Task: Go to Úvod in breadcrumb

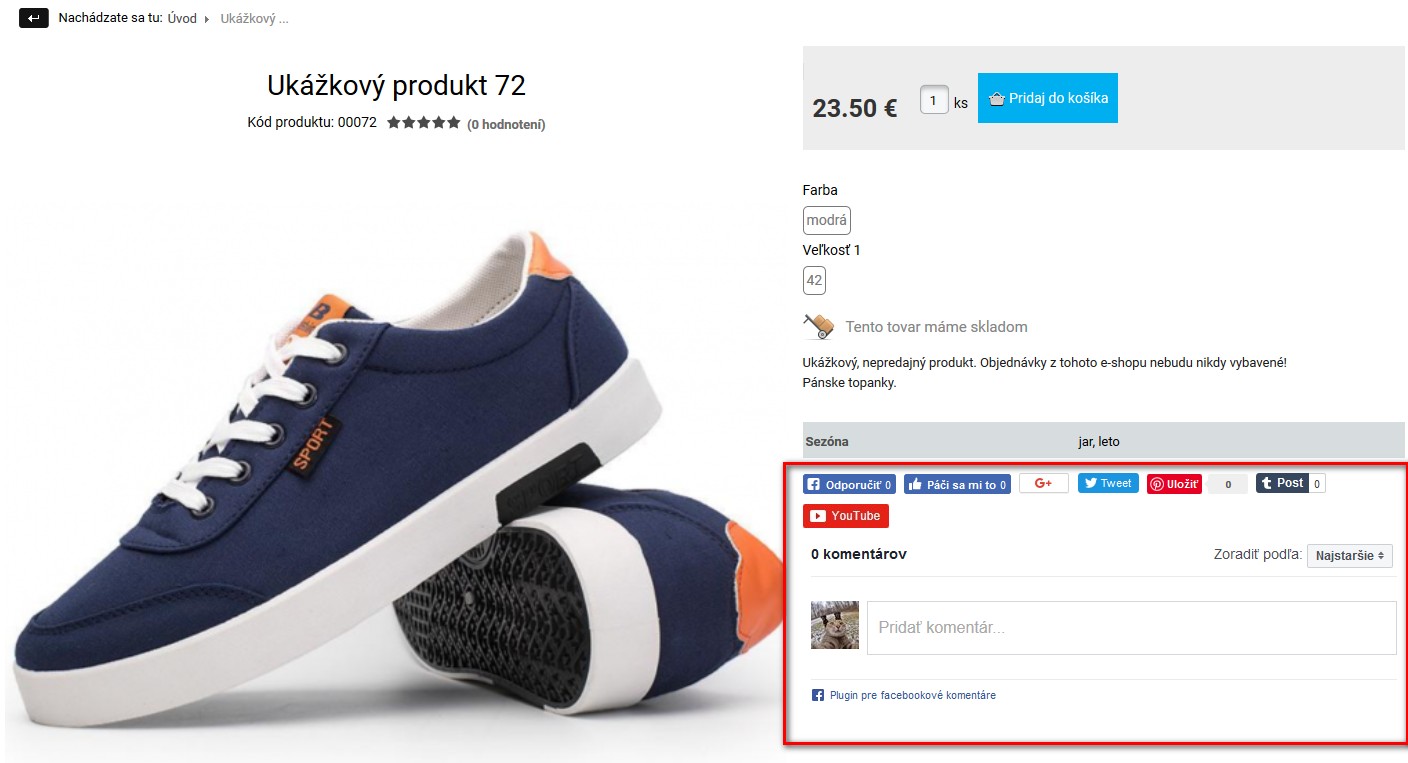Action: (x=182, y=19)
